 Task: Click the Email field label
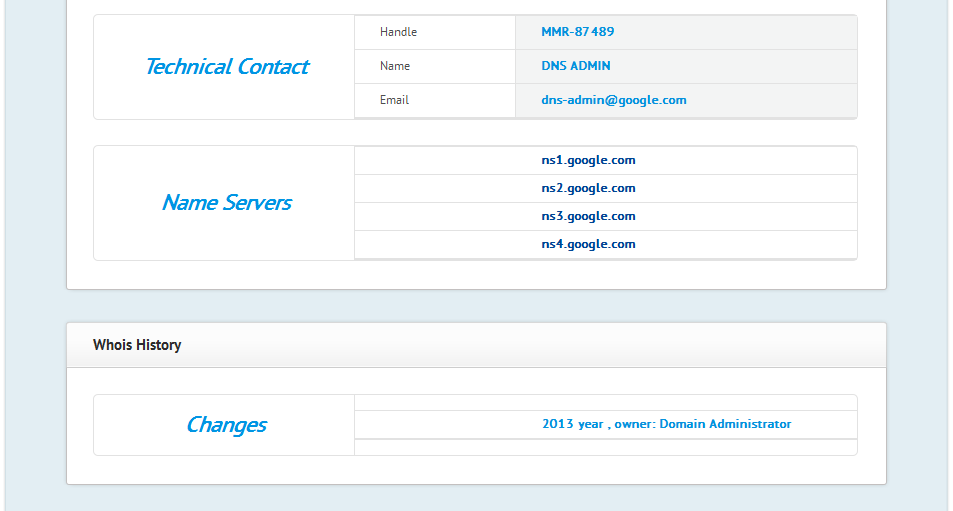coord(394,100)
